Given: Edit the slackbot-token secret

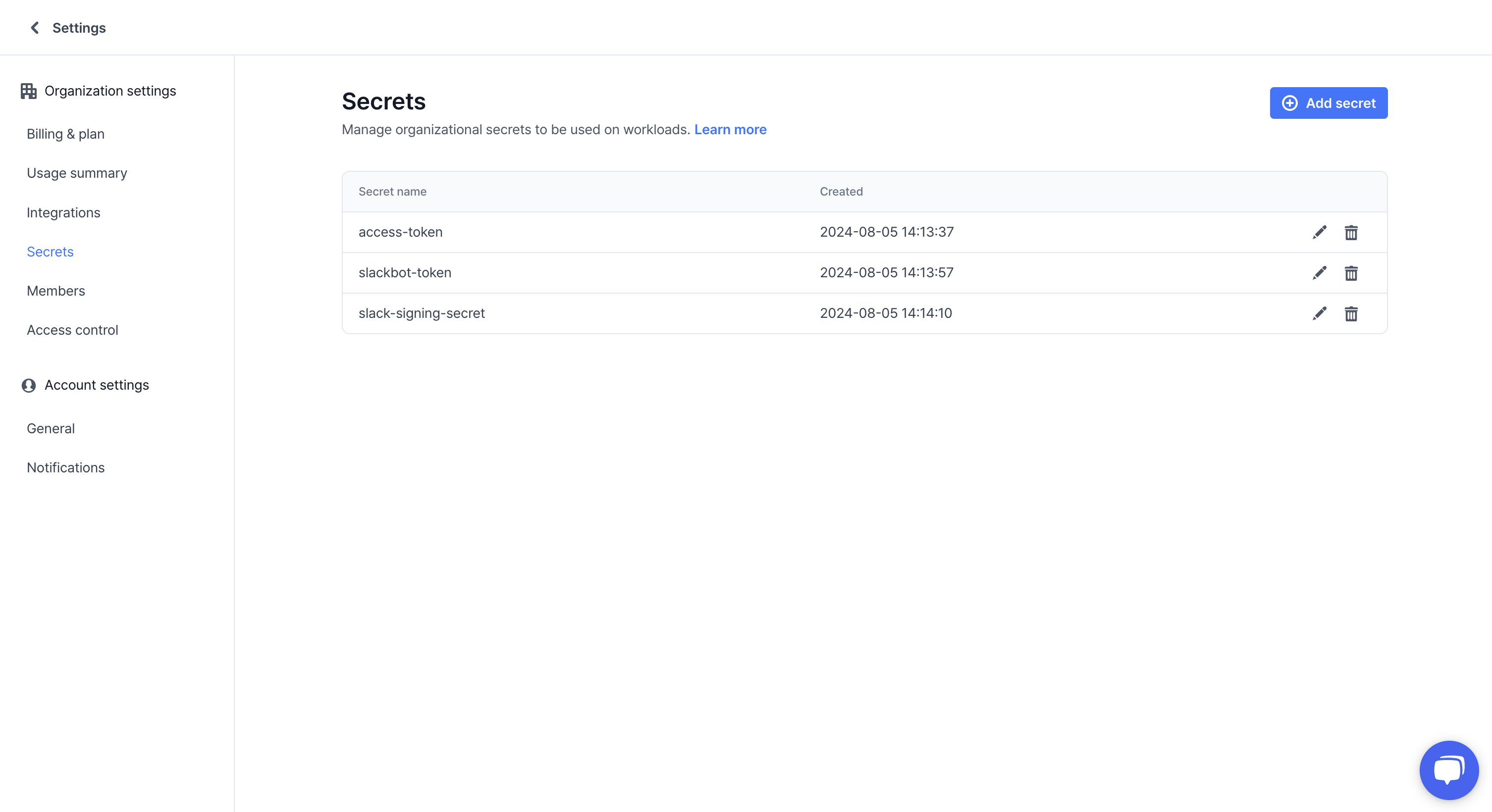Looking at the screenshot, I should click(1320, 273).
